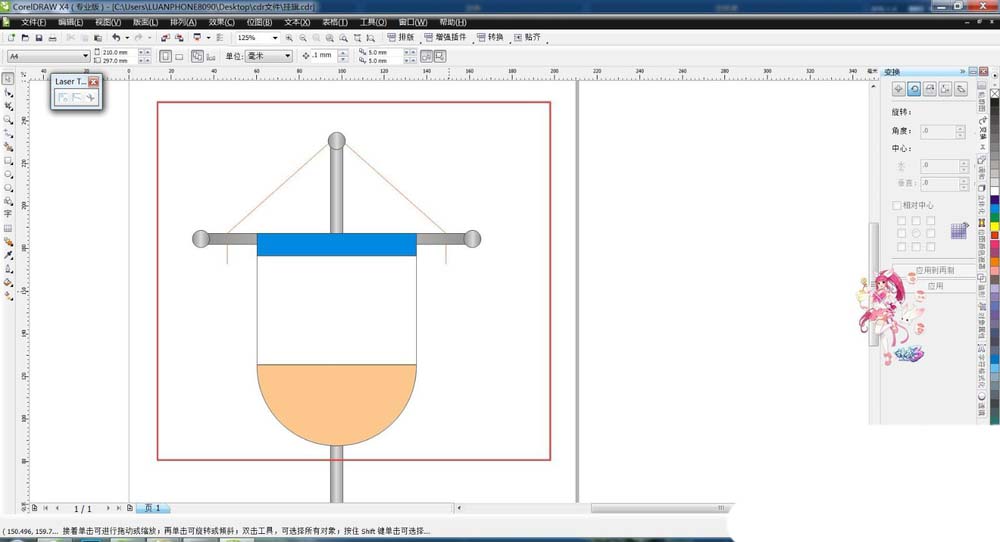The width and height of the screenshot is (1000, 542).
Task: Click the Save icon in the toolbar
Action: [x=38, y=38]
